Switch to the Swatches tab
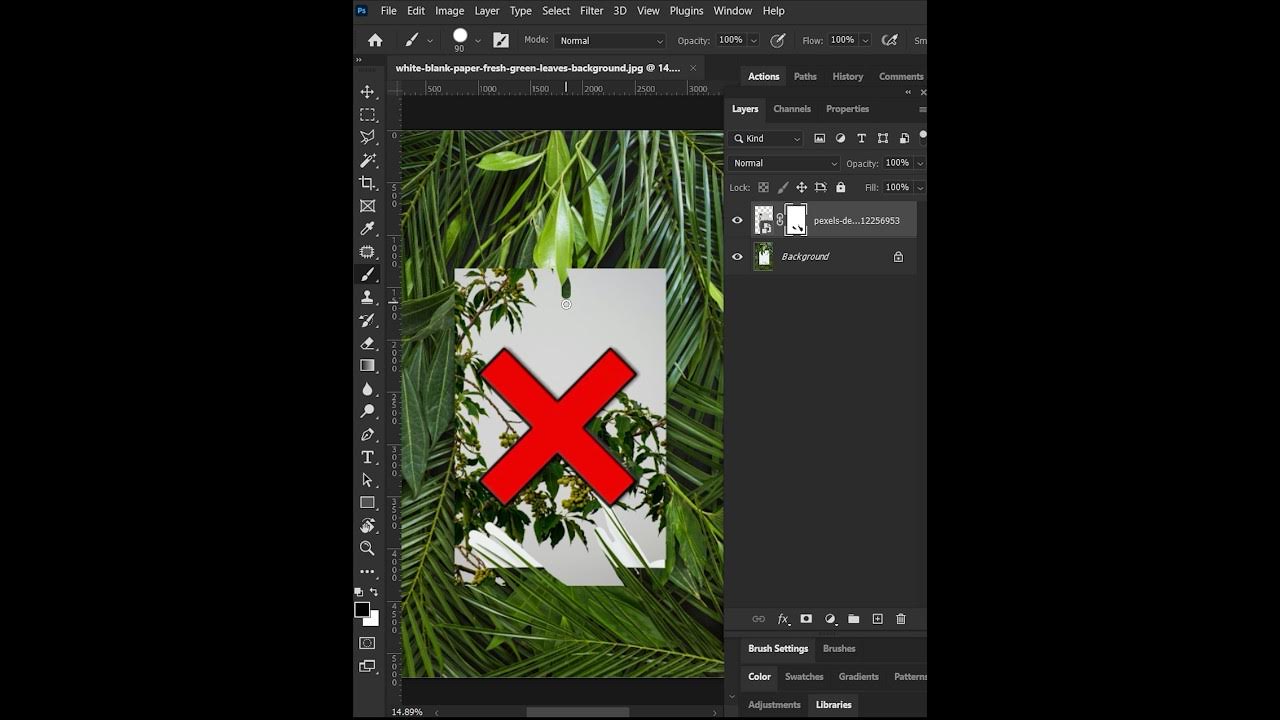The width and height of the screenshot is (1280, 720). tap(804, 677)
